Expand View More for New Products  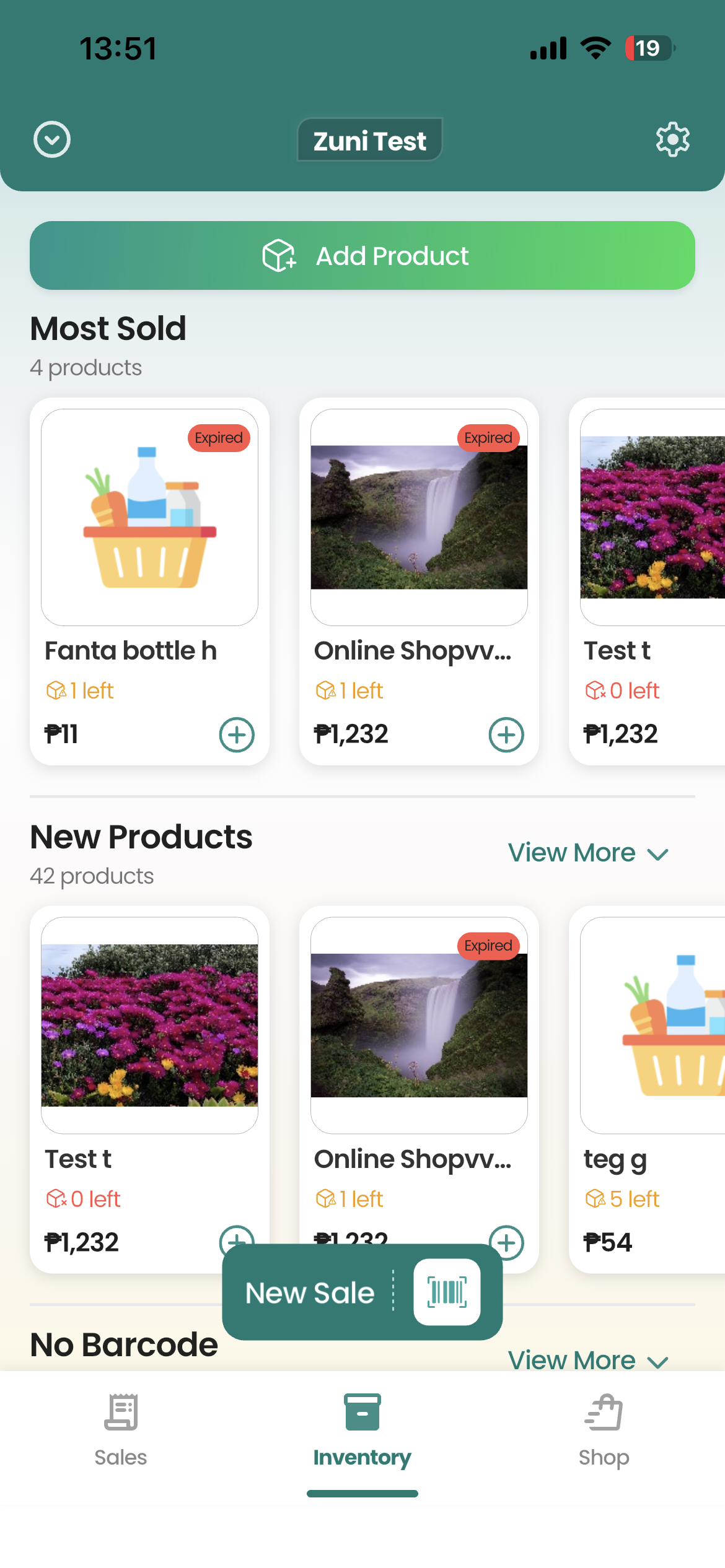pyautogui.click(x=588, y=853)
